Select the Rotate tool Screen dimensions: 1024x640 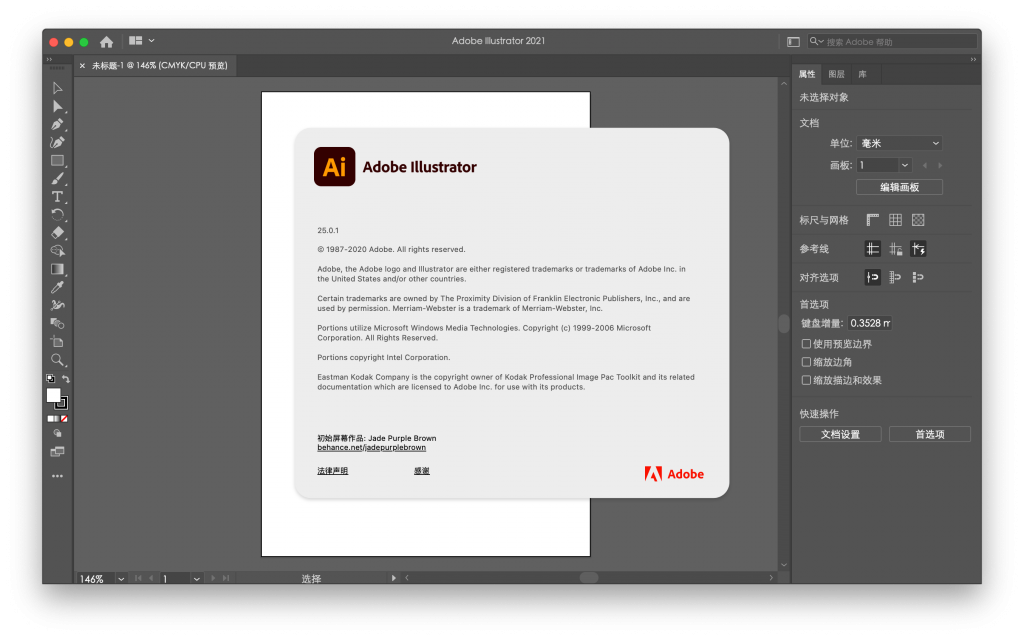tap(57, 215)
